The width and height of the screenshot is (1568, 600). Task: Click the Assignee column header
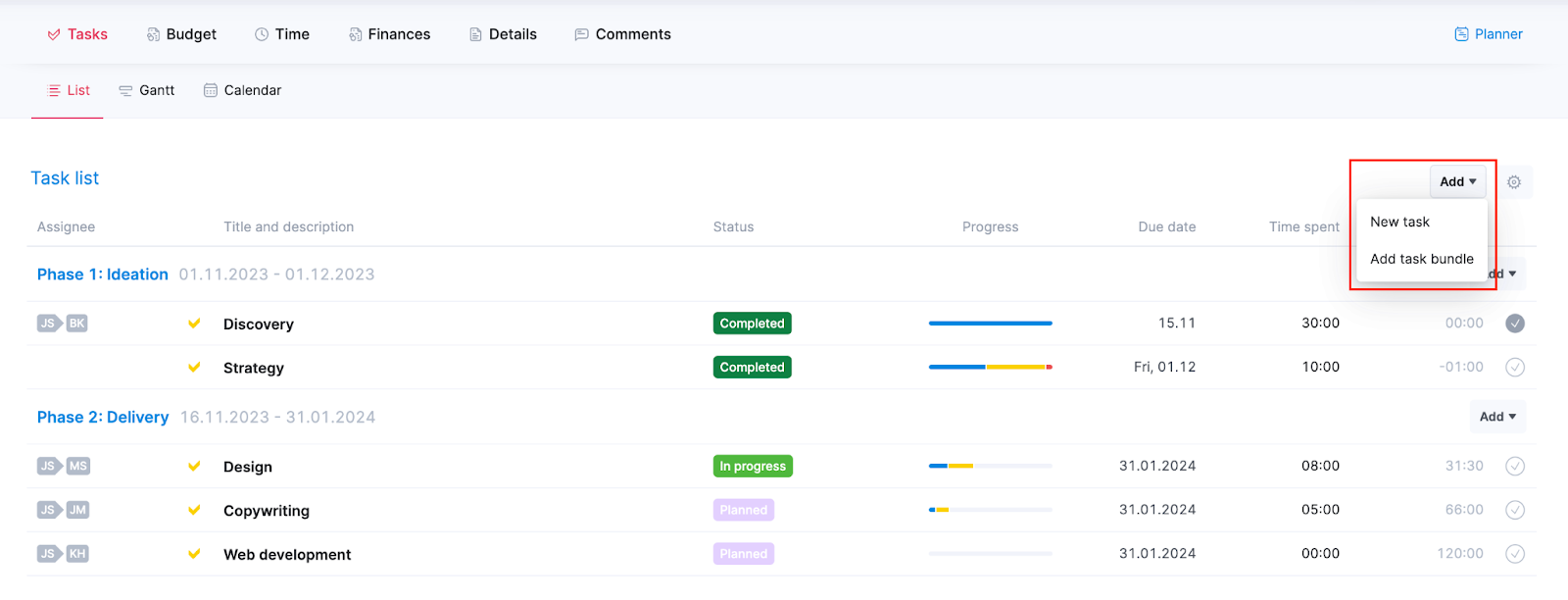(67, 227)
